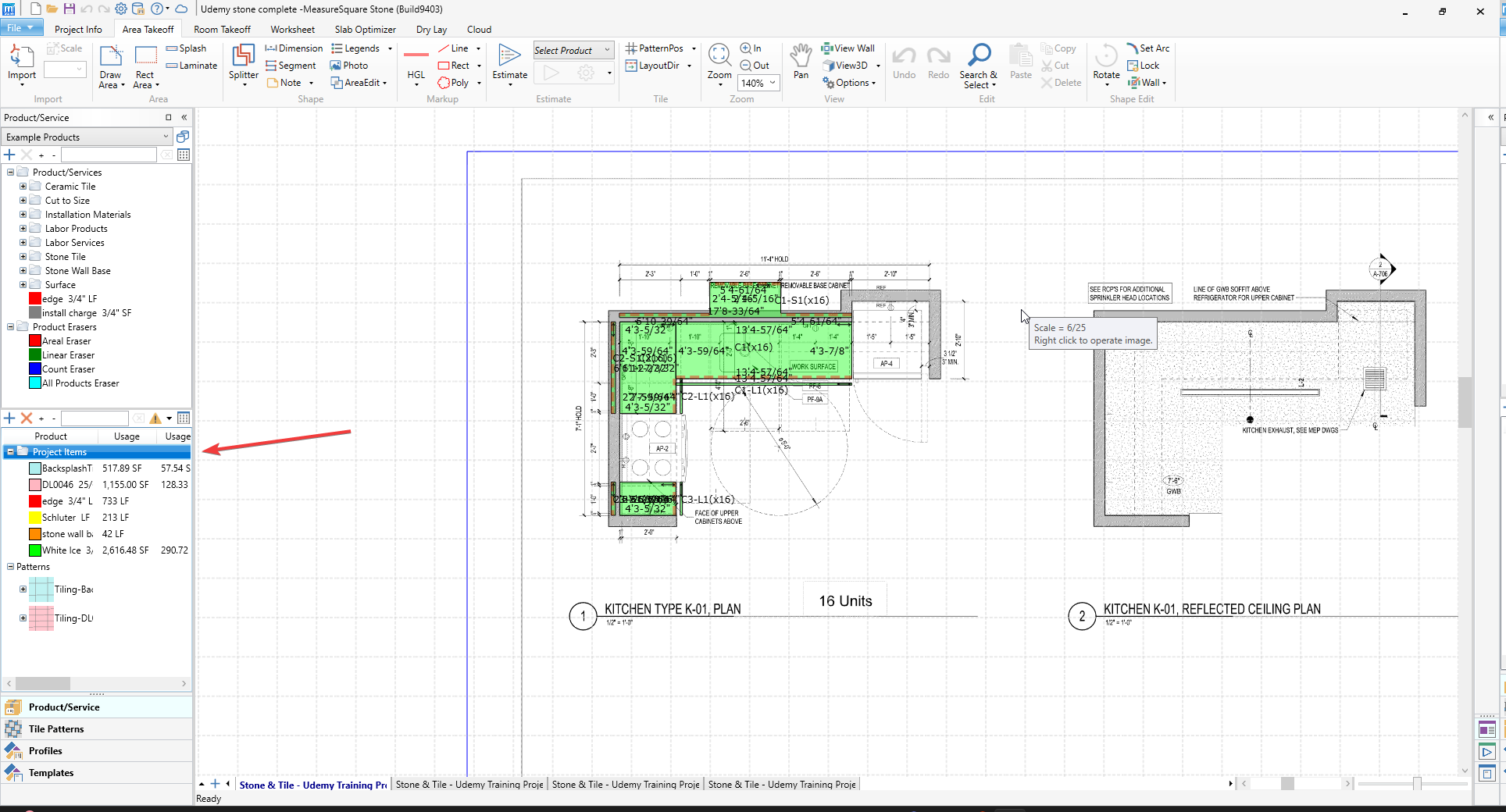Open the Import tool
The image size is (1506, 812).
pos(22,64)
